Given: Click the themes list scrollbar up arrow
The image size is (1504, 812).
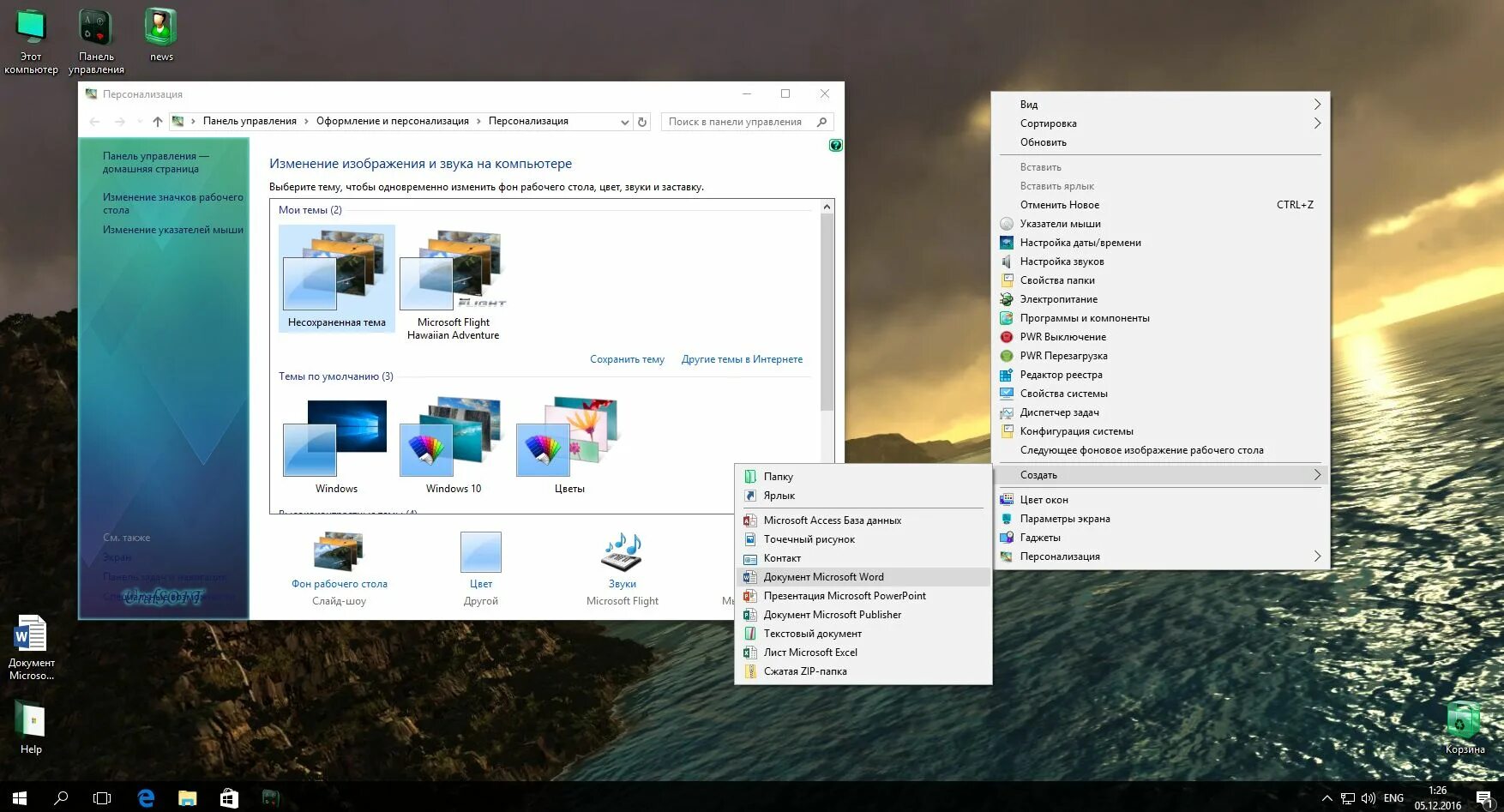Looking at the screenshot, I should coord(827,207).
